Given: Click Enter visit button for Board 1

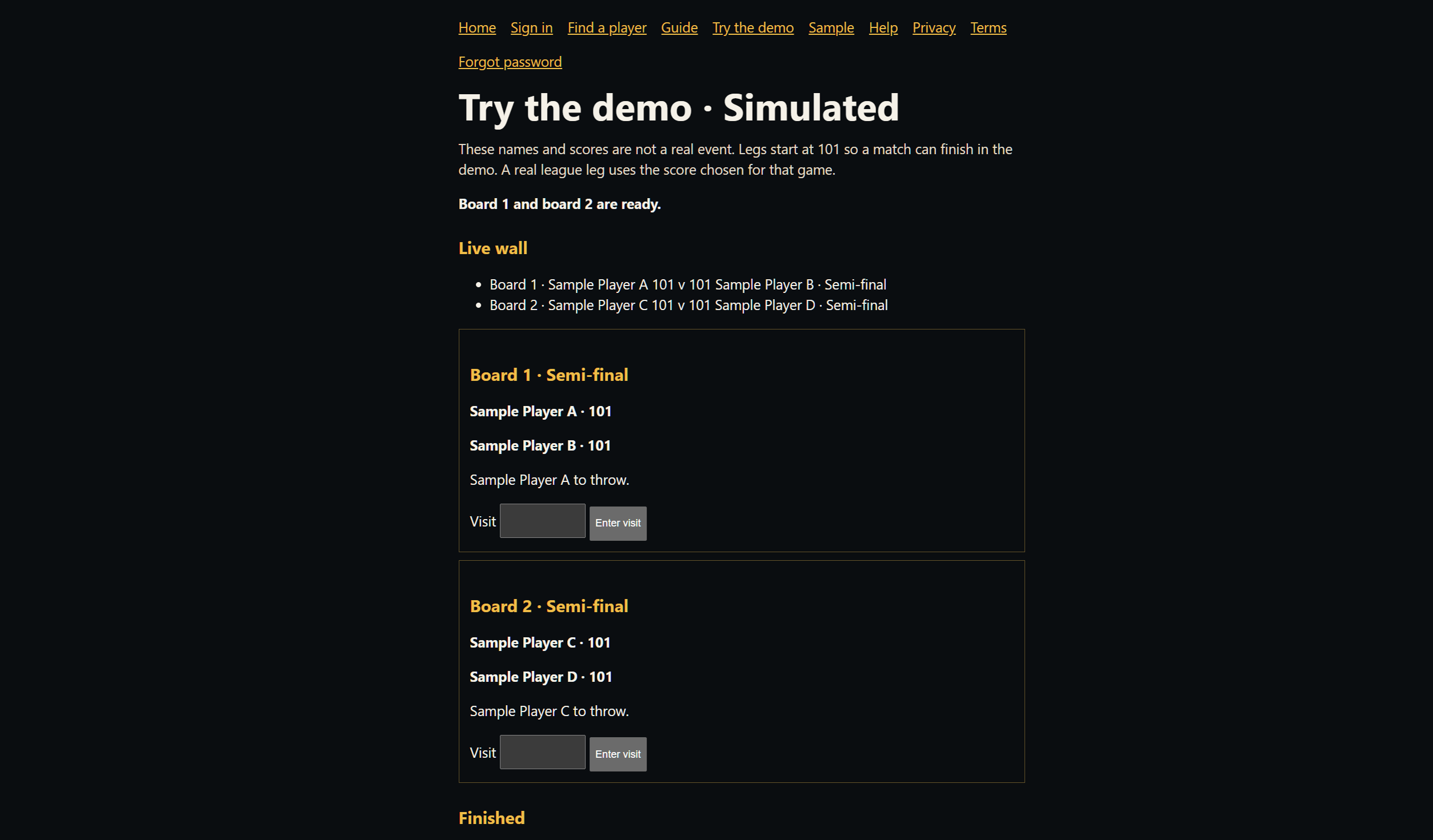Looking at the screenshot, I should (618, 523).
